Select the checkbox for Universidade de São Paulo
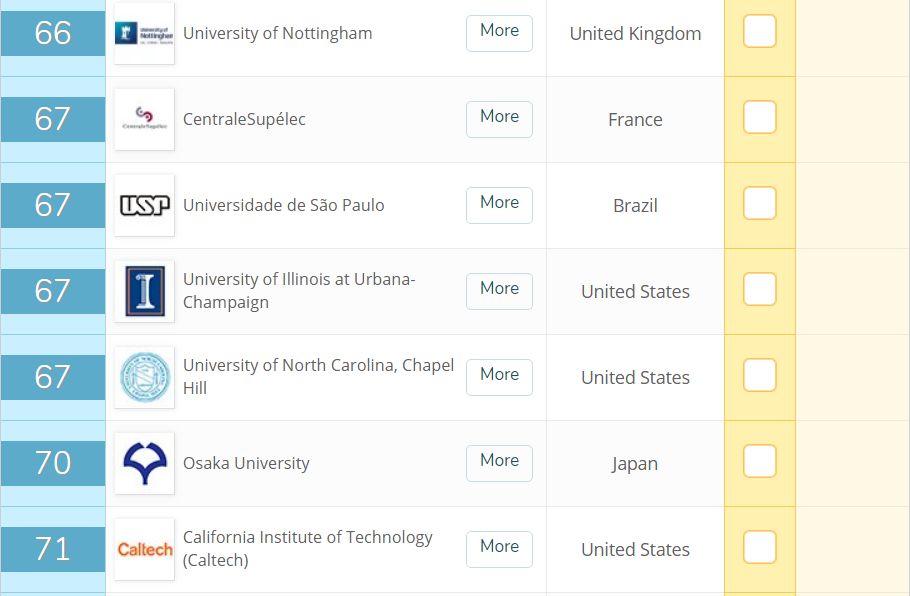Screen dimensions: 910x596 click(760, 203)
